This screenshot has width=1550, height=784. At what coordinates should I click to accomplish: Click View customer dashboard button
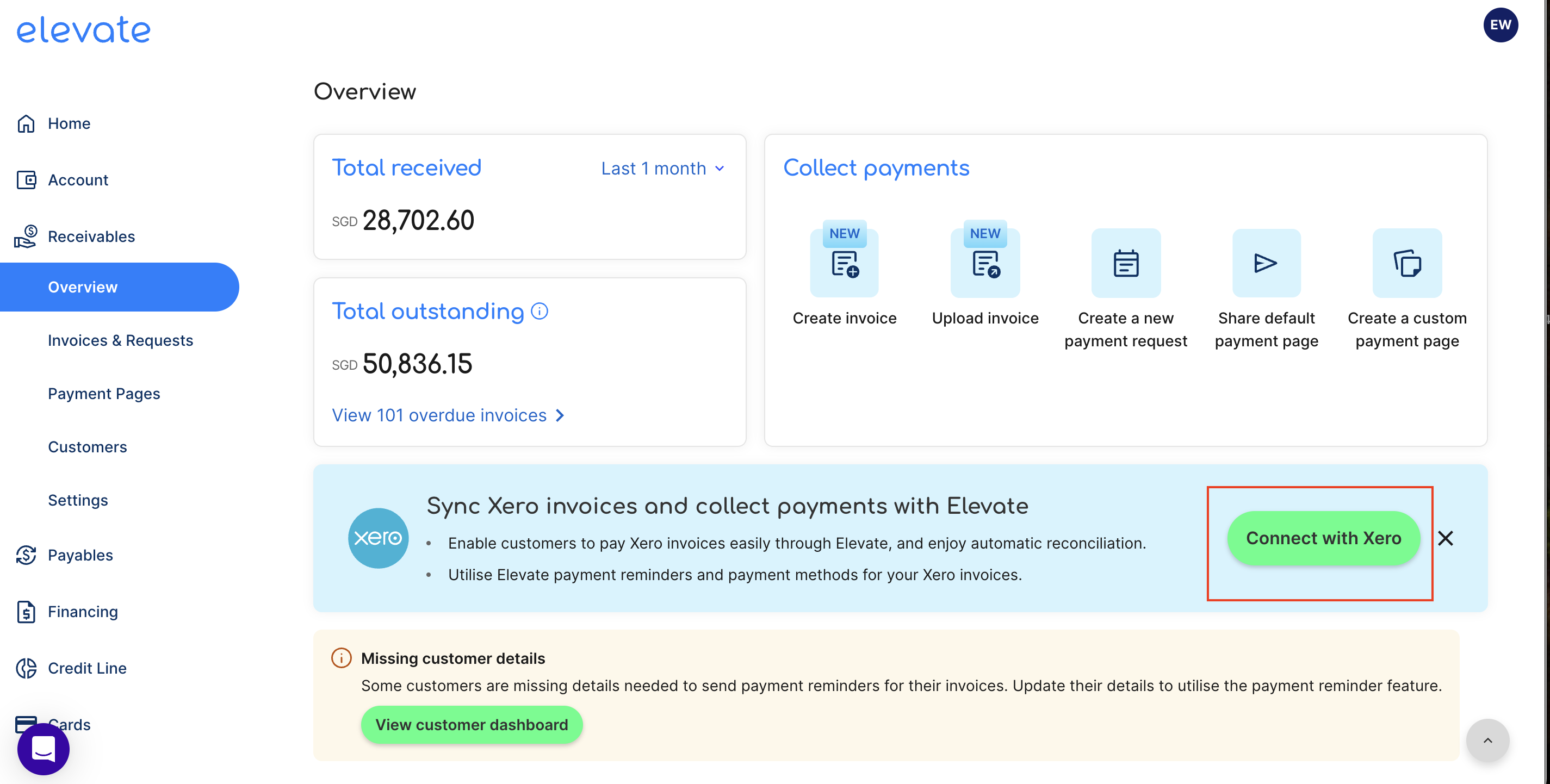point(472,724)
